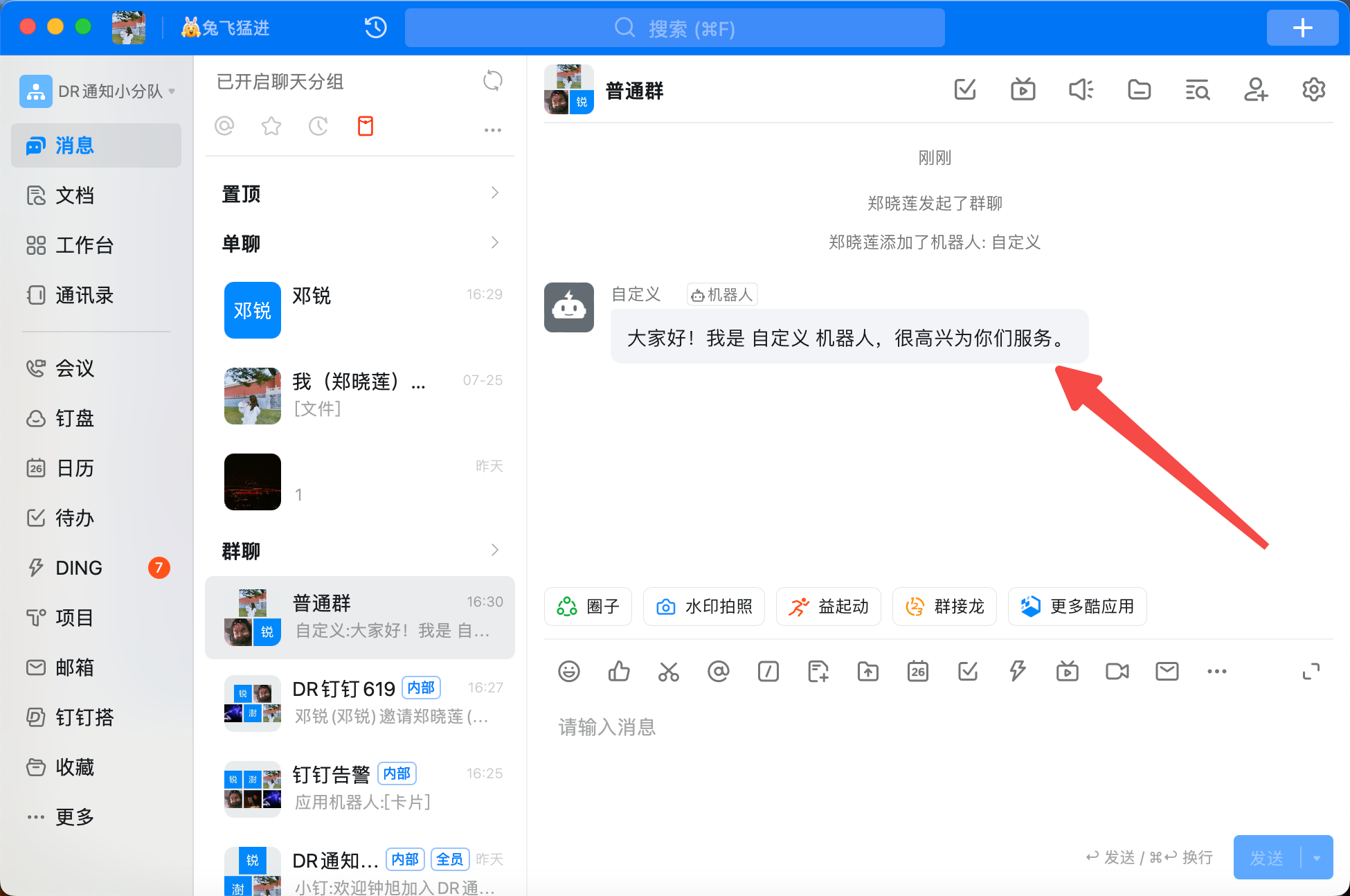This screenshot has height=896, width=1350.
Task: Expand the 置顶 section chevron
Action: 495,193
